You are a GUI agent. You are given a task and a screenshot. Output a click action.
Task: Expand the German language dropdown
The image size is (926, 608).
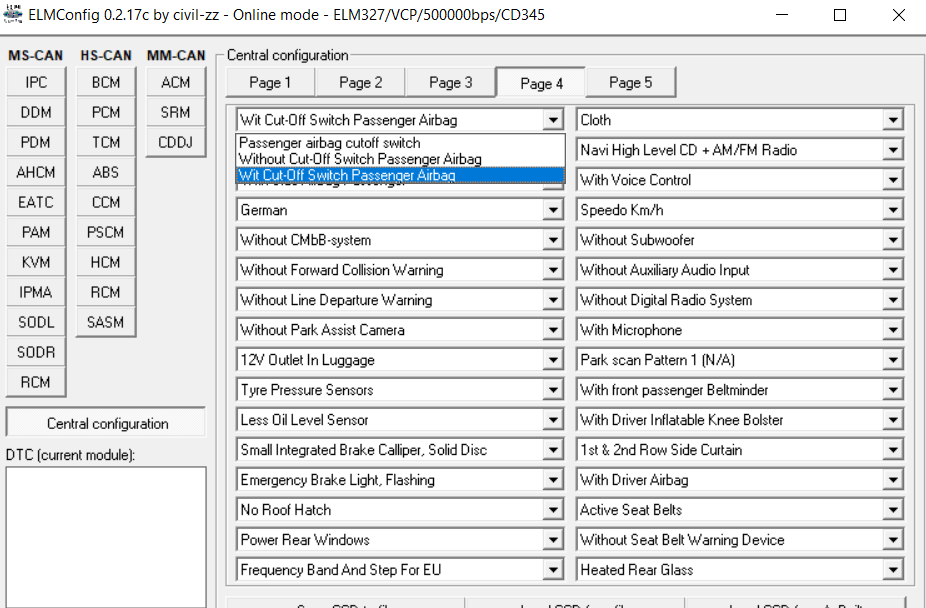[553, 211]
